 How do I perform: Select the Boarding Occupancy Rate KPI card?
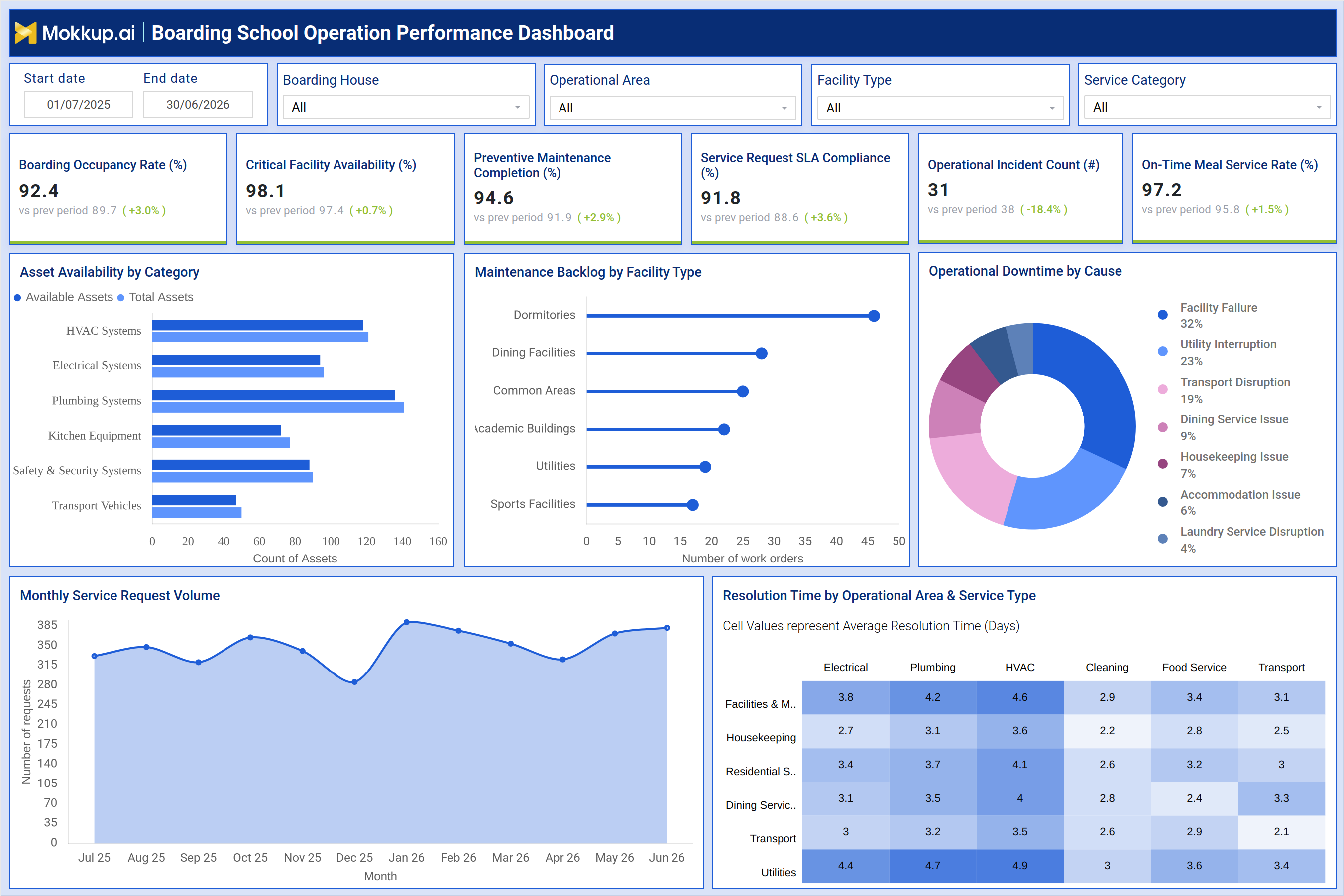tap(118, 189)
